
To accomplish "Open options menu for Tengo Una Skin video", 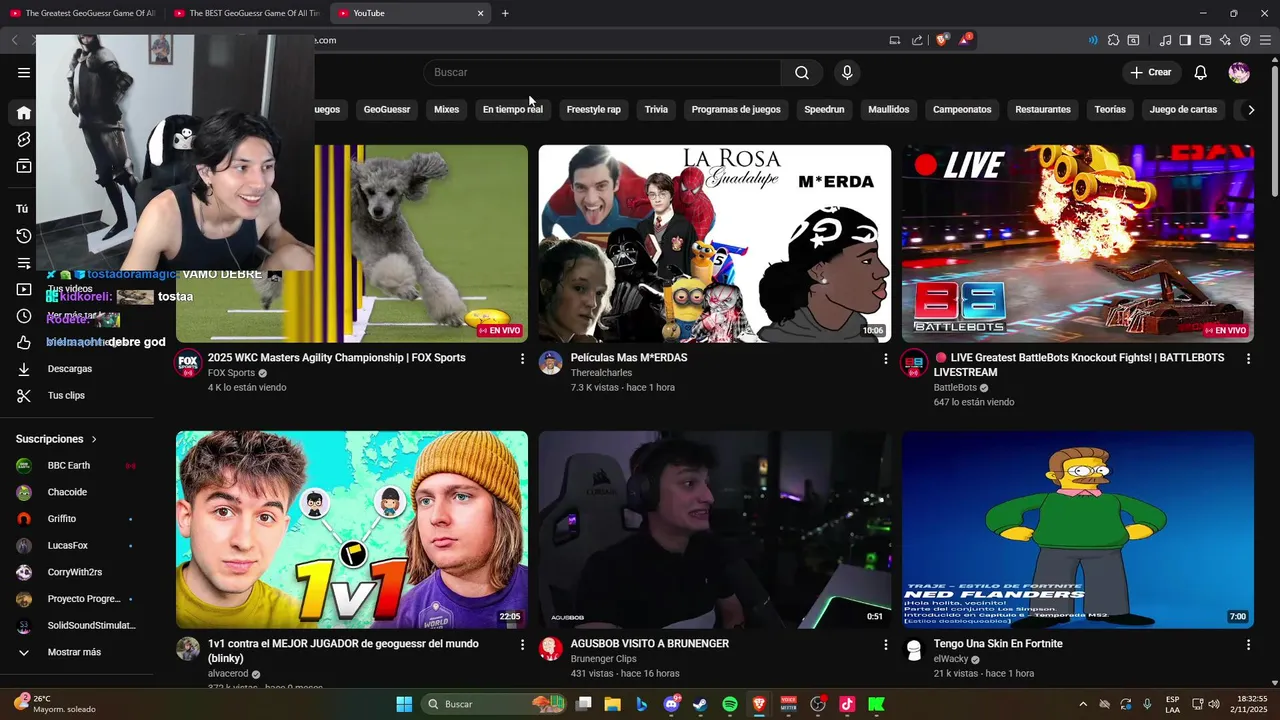I will pos(1248,645).
